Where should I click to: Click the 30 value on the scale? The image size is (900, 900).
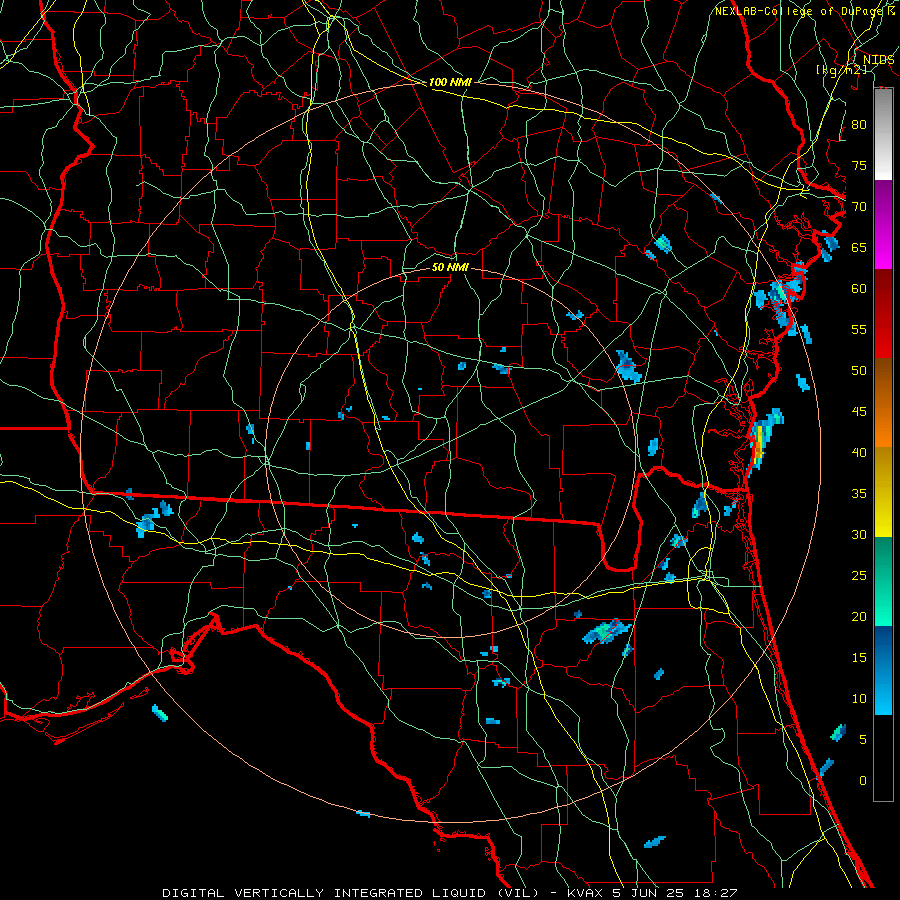[859, 534]
